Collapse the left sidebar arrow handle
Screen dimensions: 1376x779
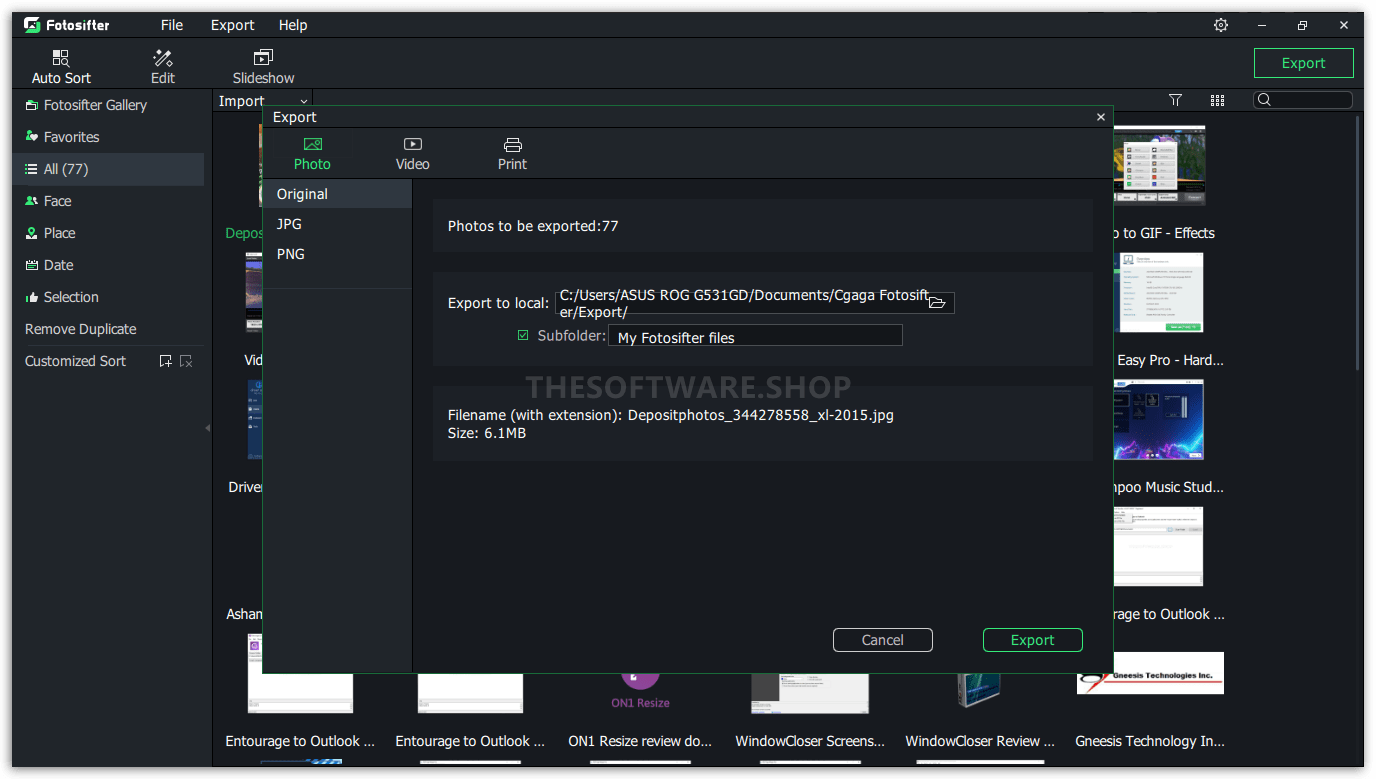point(208,428)
